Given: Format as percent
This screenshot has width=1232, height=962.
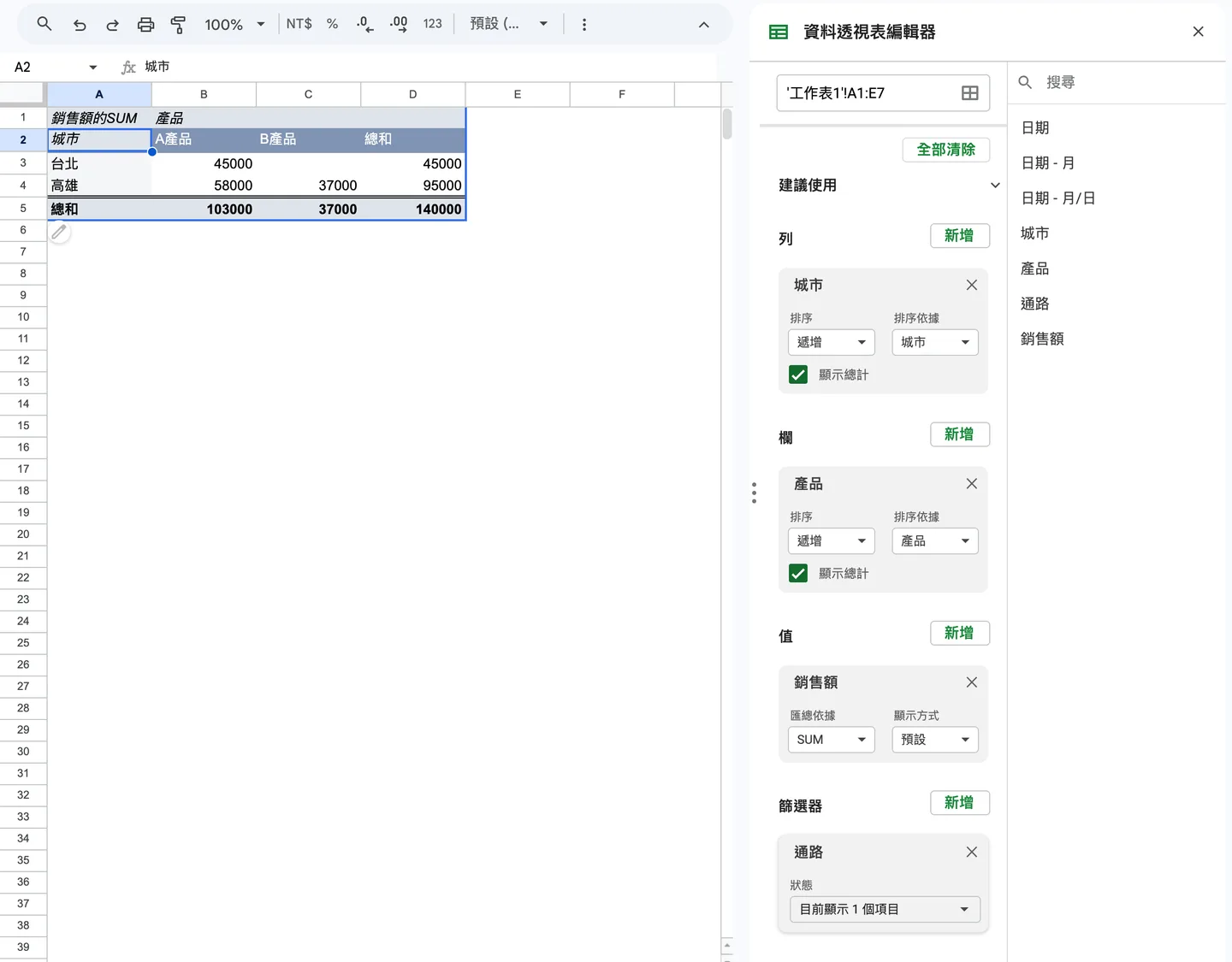Looking at the screenshot, I should click(x=332, y=24).
